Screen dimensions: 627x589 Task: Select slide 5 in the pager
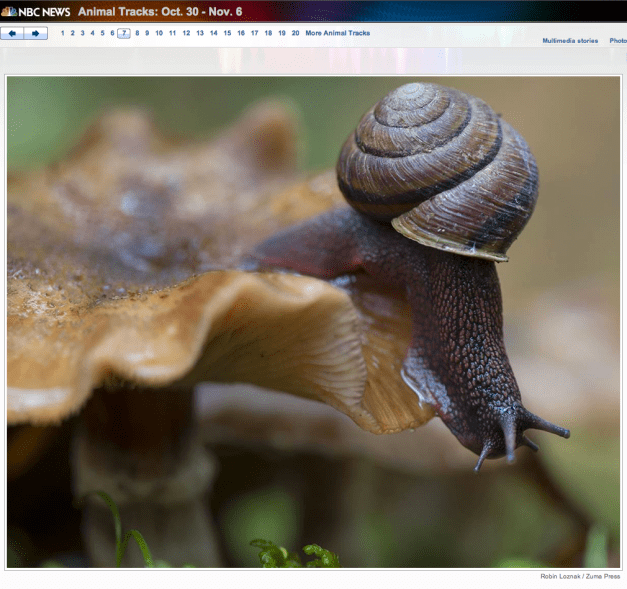[102, 33]
